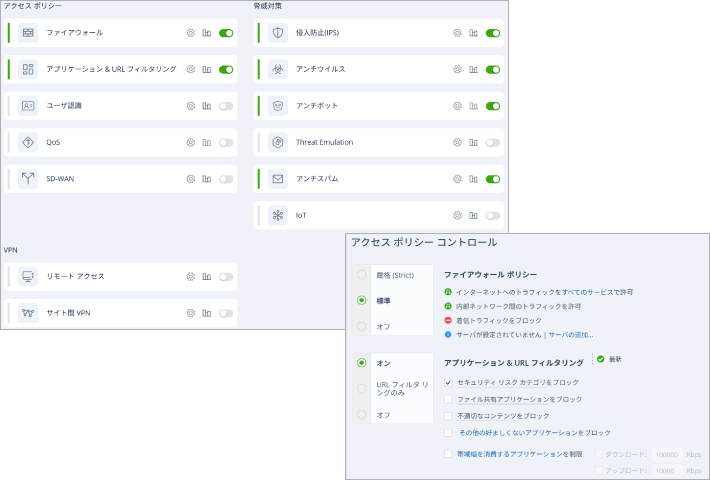The image size is (710, 480).
Task: Disable the アンチスパム toggle
Action: pos(493,179)
